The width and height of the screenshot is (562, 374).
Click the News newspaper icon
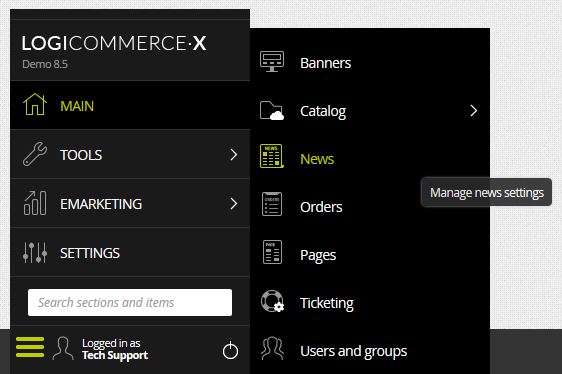[x=272, y=156]
